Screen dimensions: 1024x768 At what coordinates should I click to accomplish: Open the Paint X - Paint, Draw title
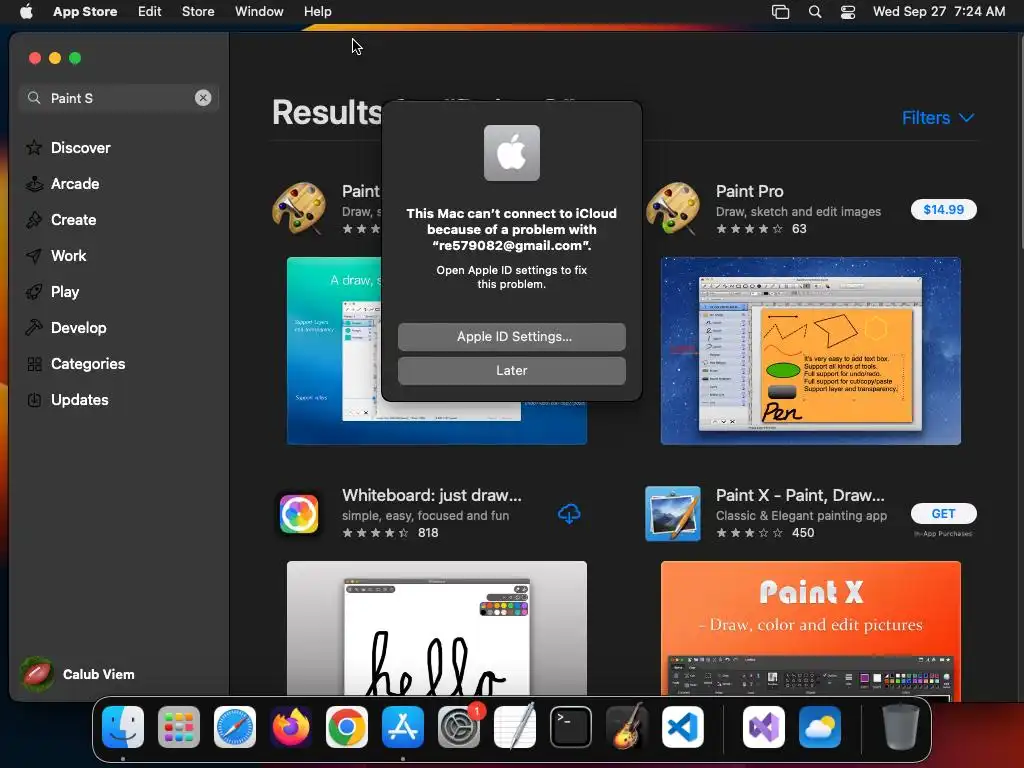(800, 496)
